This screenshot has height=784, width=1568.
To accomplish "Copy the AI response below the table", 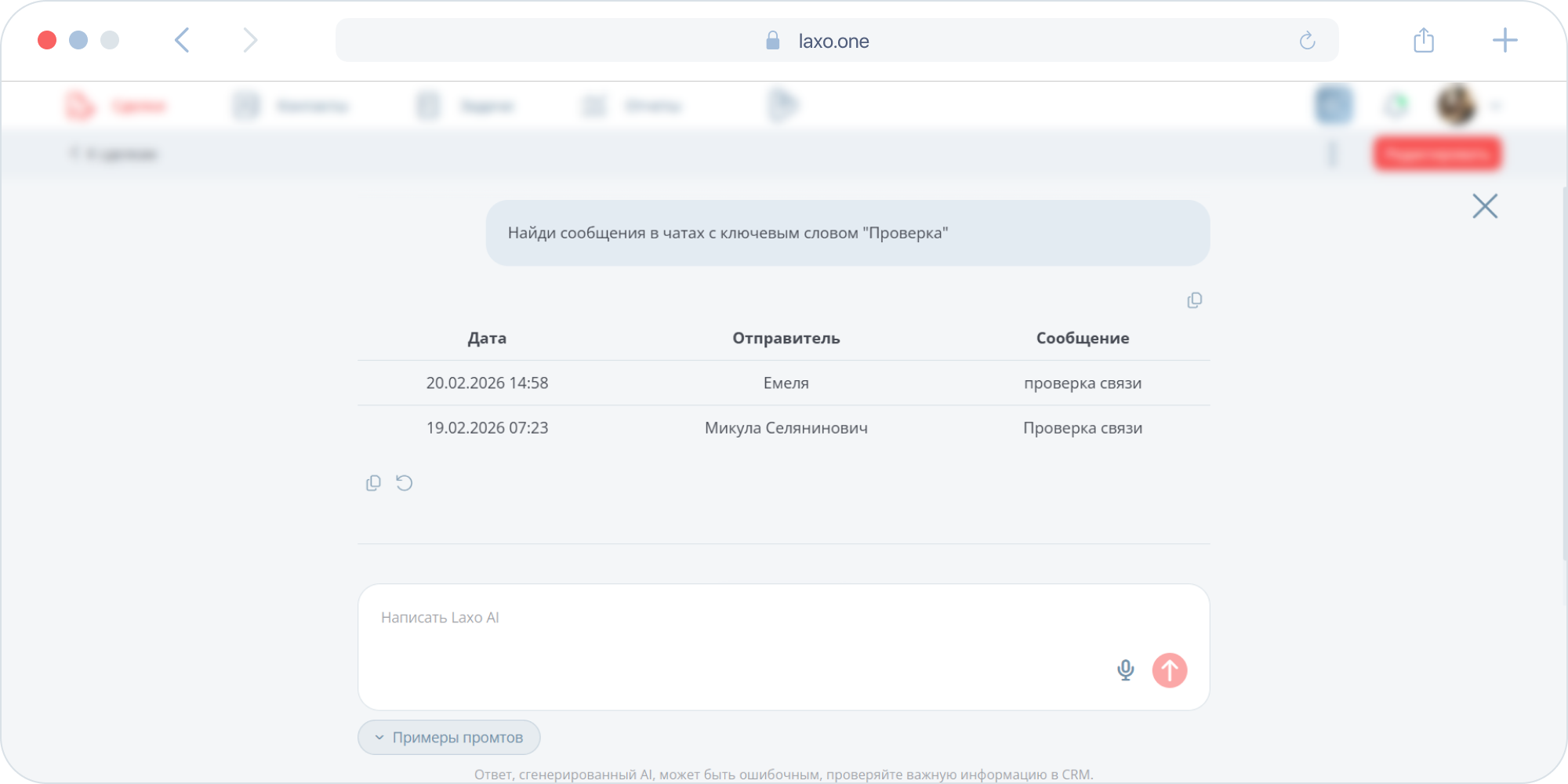I will pos(373,483).
